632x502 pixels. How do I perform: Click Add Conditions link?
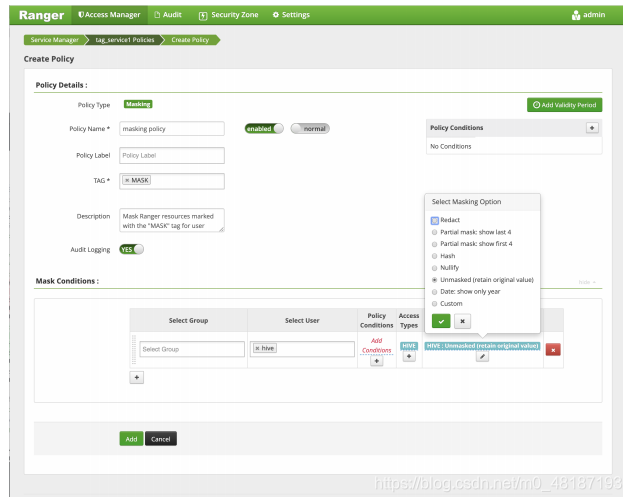tap(376, 346)
